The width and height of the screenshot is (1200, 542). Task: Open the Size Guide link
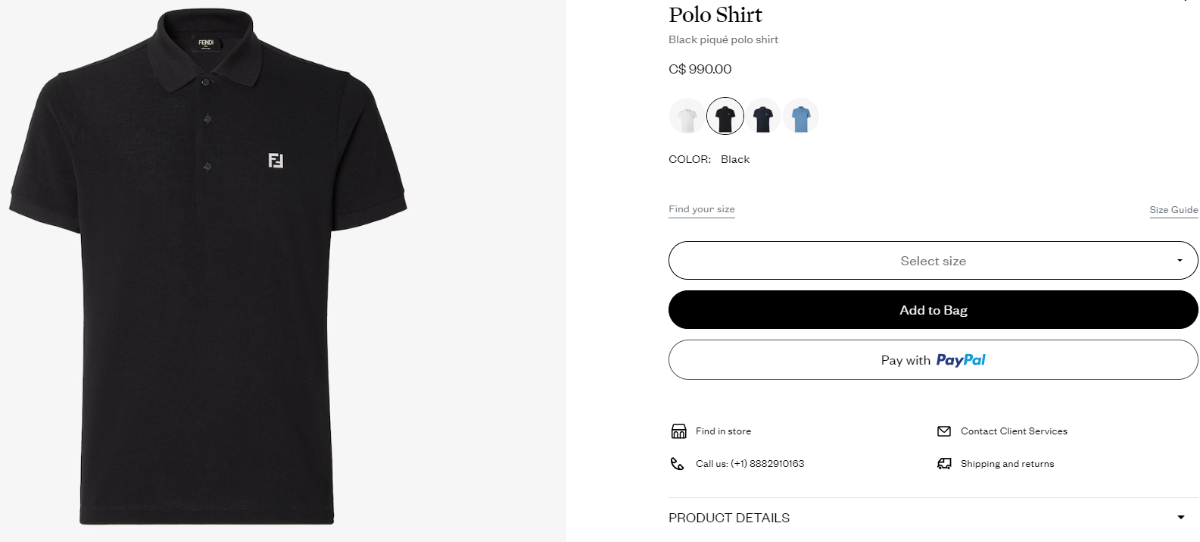coord(1173,210)
